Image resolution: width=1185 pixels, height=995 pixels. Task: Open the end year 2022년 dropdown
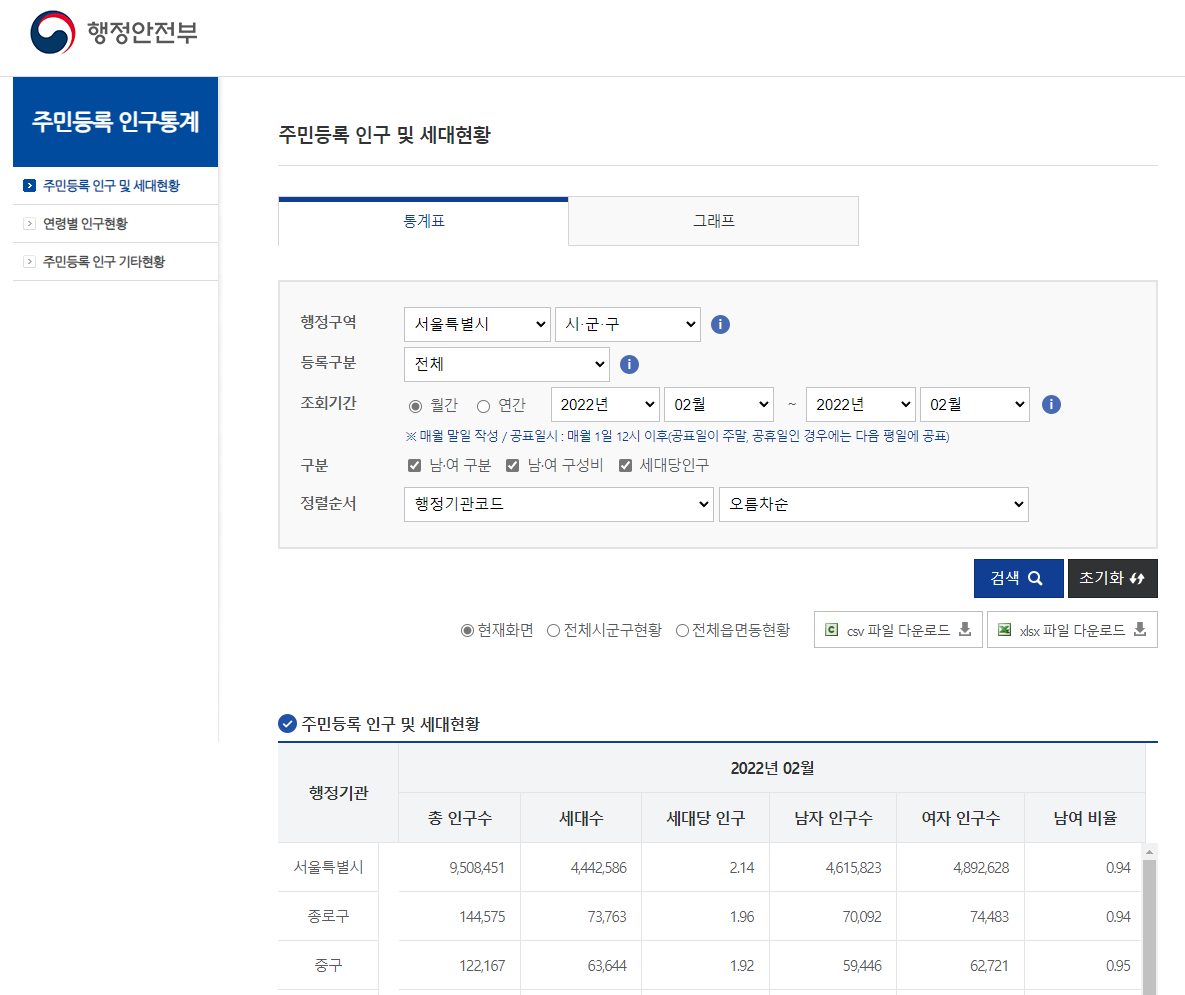point(861,404)
